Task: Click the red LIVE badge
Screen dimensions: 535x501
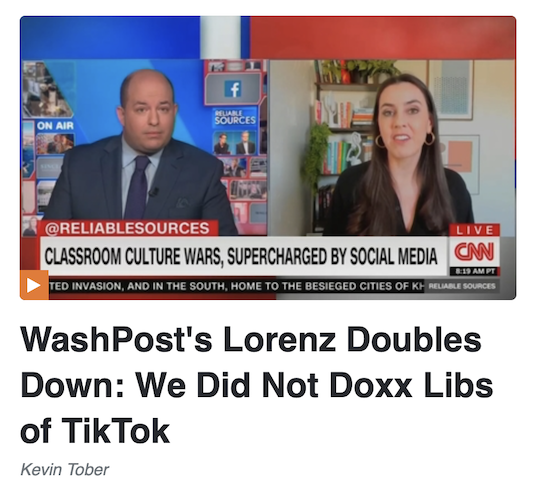Action: pyautogui.click(x=475, y=230)
